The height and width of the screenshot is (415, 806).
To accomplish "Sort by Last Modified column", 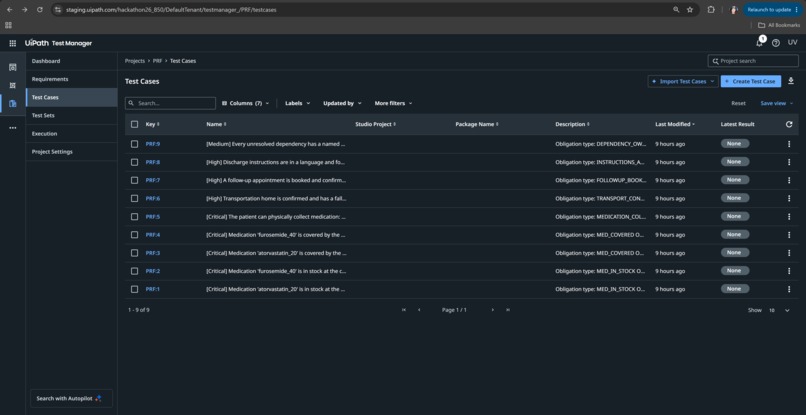I will (675, 124).
